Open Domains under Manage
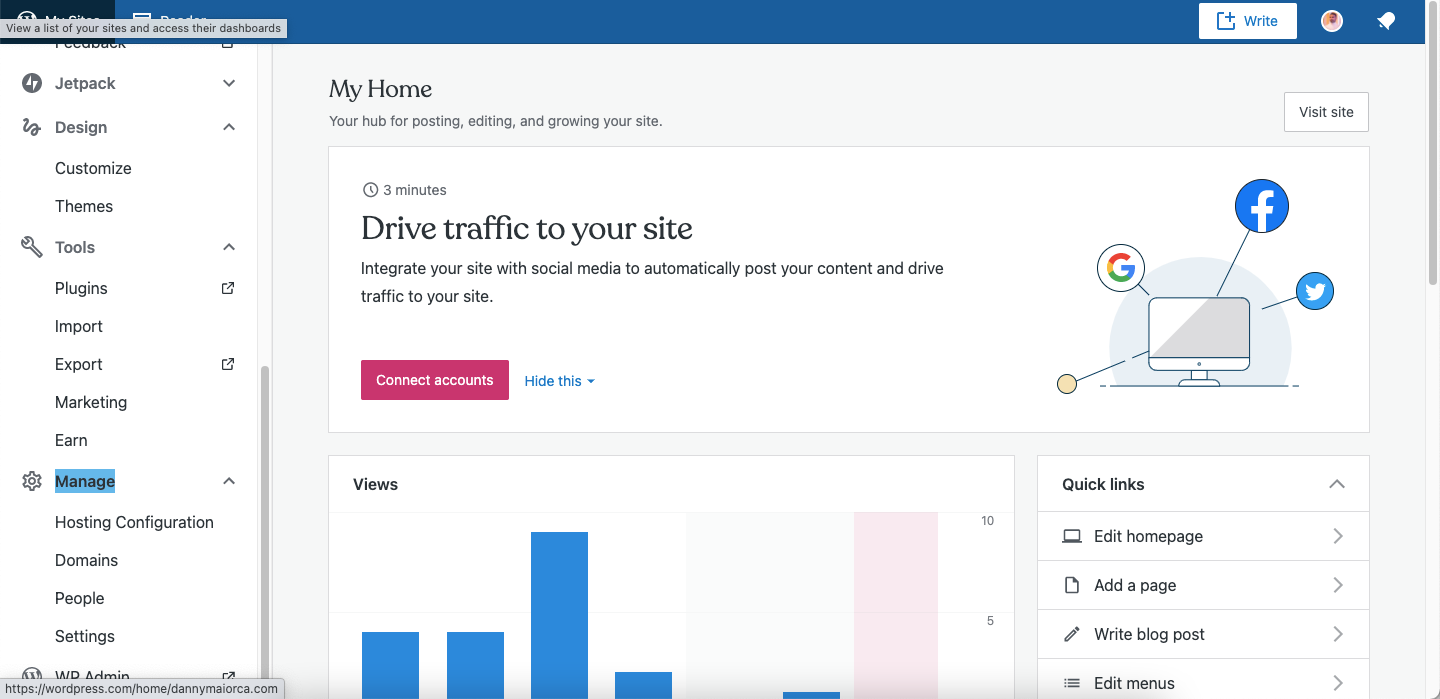Viewport: 1440px width, 699px height. (x=86, y=560)
